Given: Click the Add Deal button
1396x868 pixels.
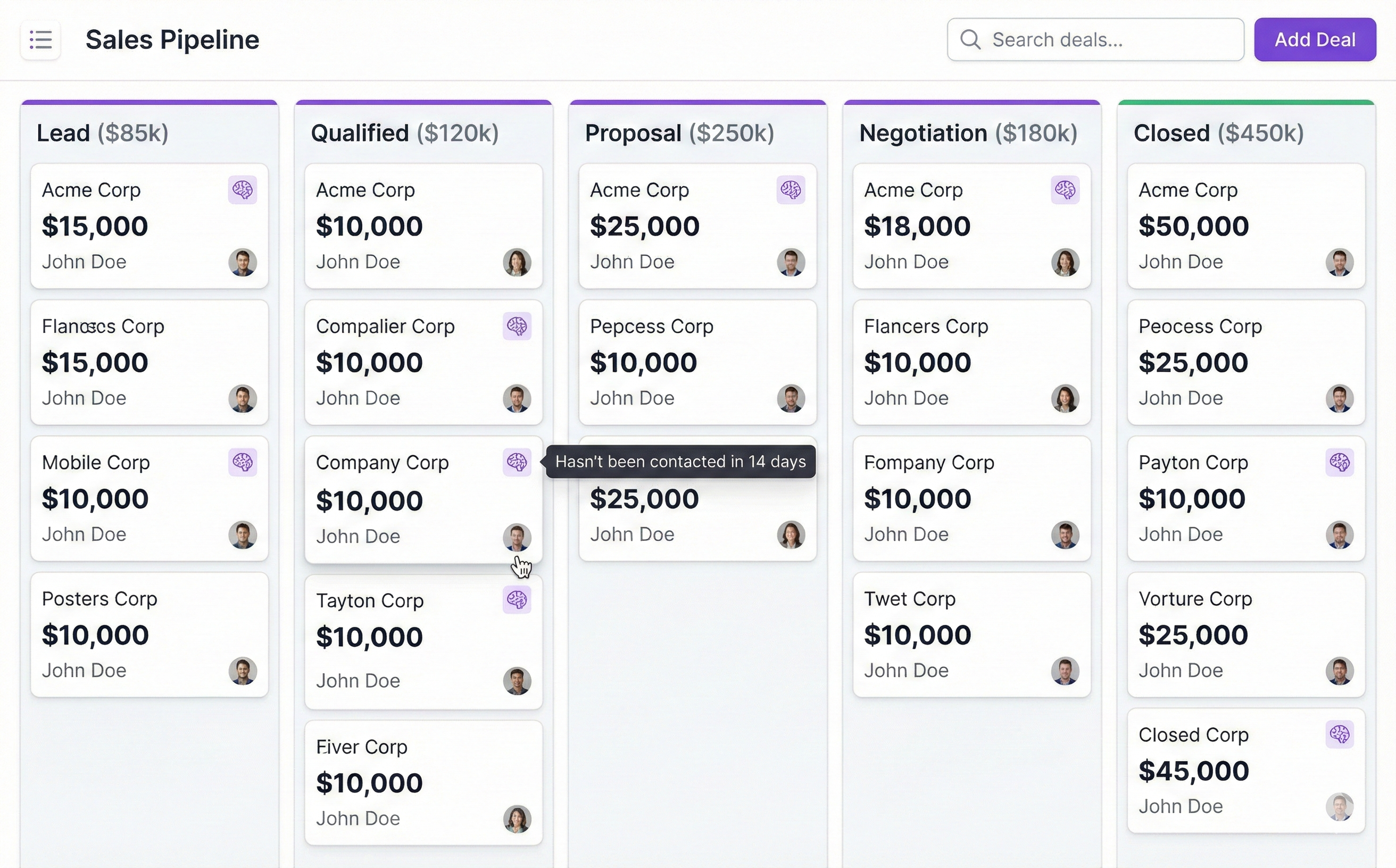Looking at the screenshot, I should coord(1315,39).
